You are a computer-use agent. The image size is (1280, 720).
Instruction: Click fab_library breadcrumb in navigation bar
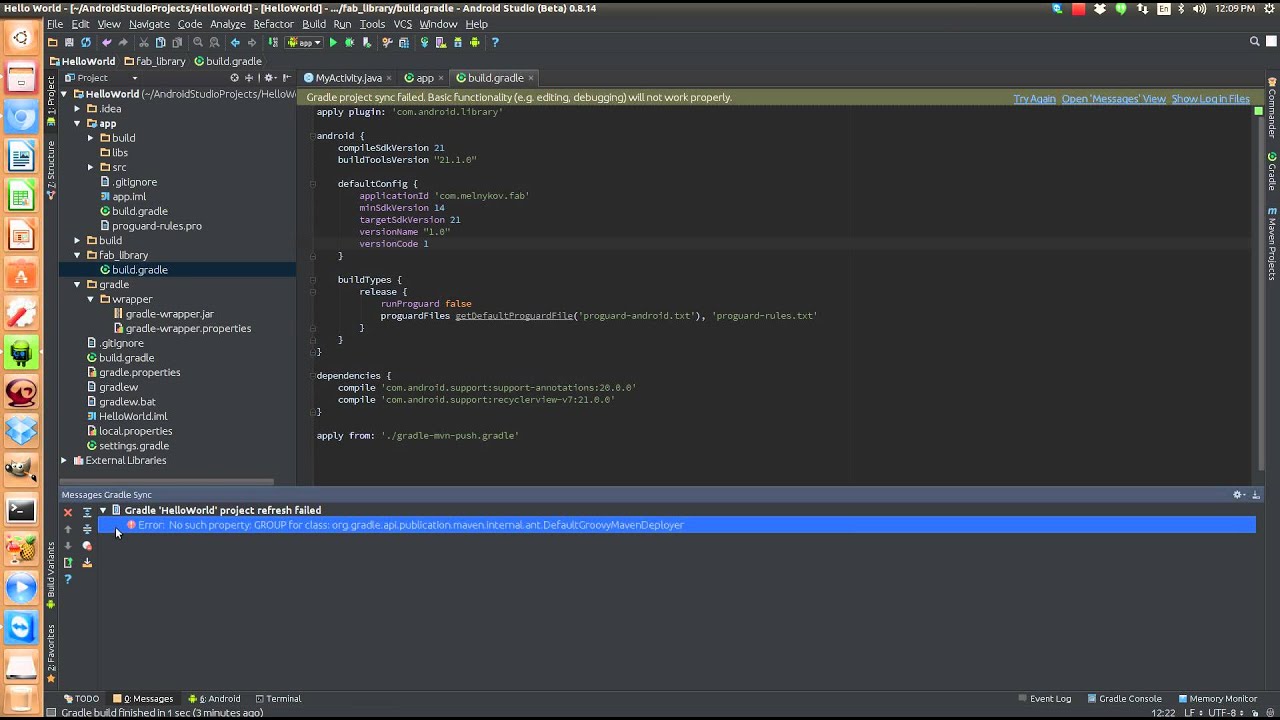tap(154, 61)
